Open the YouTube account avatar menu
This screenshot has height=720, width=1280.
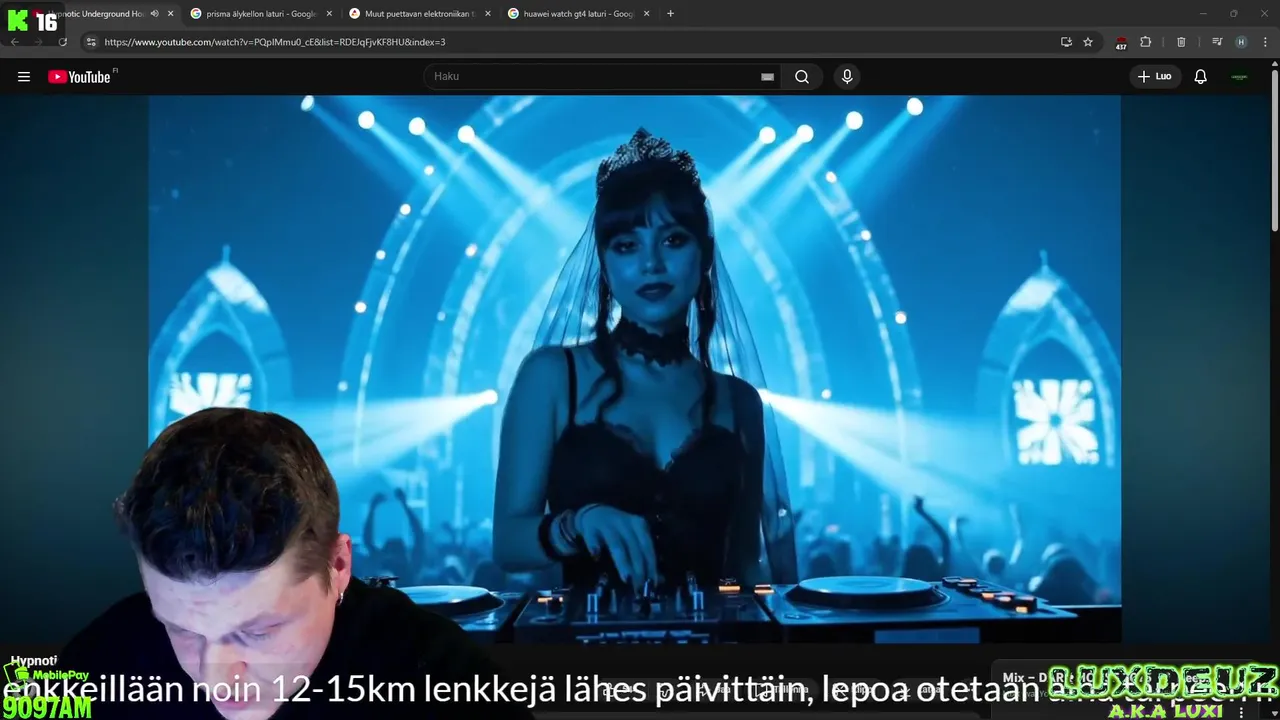pos(1239,77)
